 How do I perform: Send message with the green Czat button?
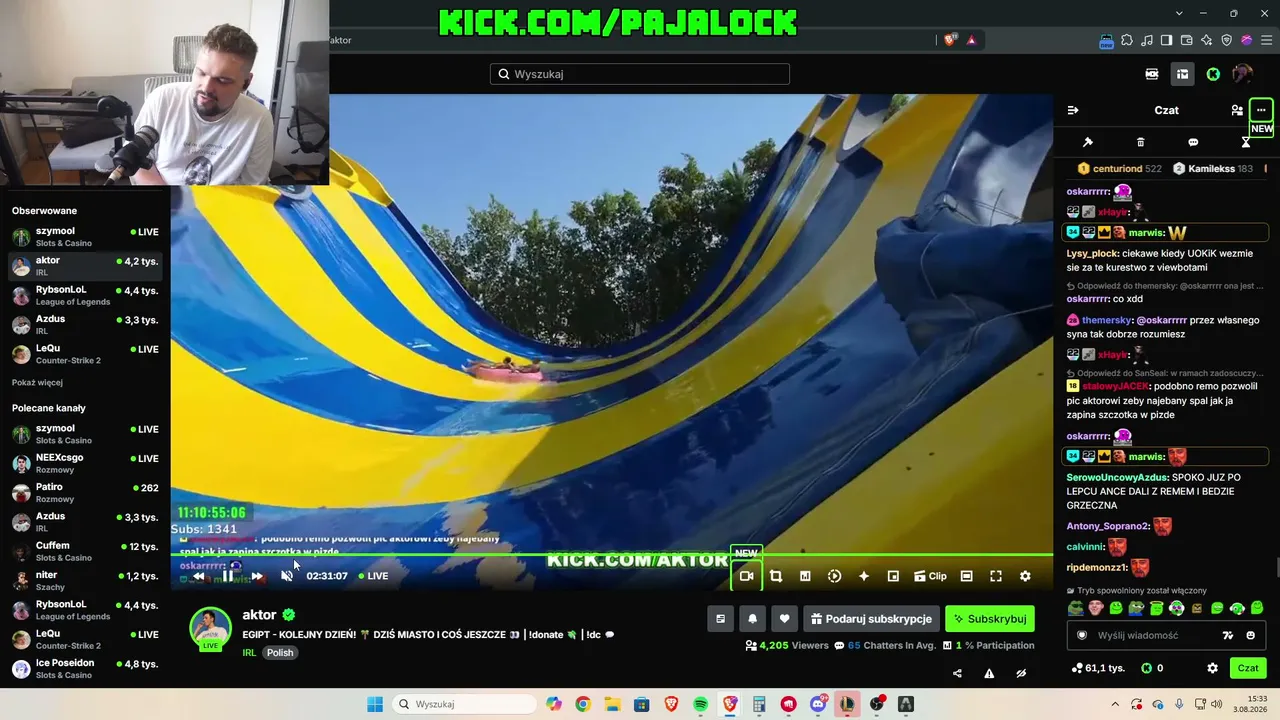pos(1248,668)
